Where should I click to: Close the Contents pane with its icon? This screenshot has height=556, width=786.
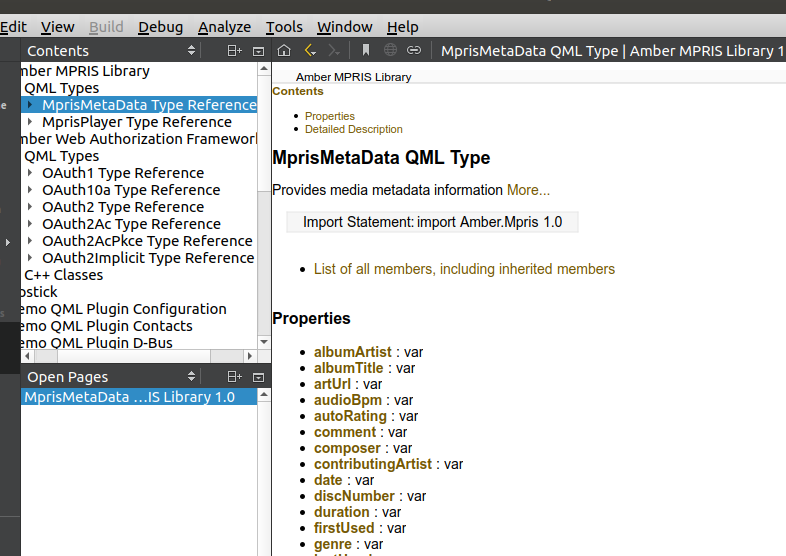tap(258, 51)
